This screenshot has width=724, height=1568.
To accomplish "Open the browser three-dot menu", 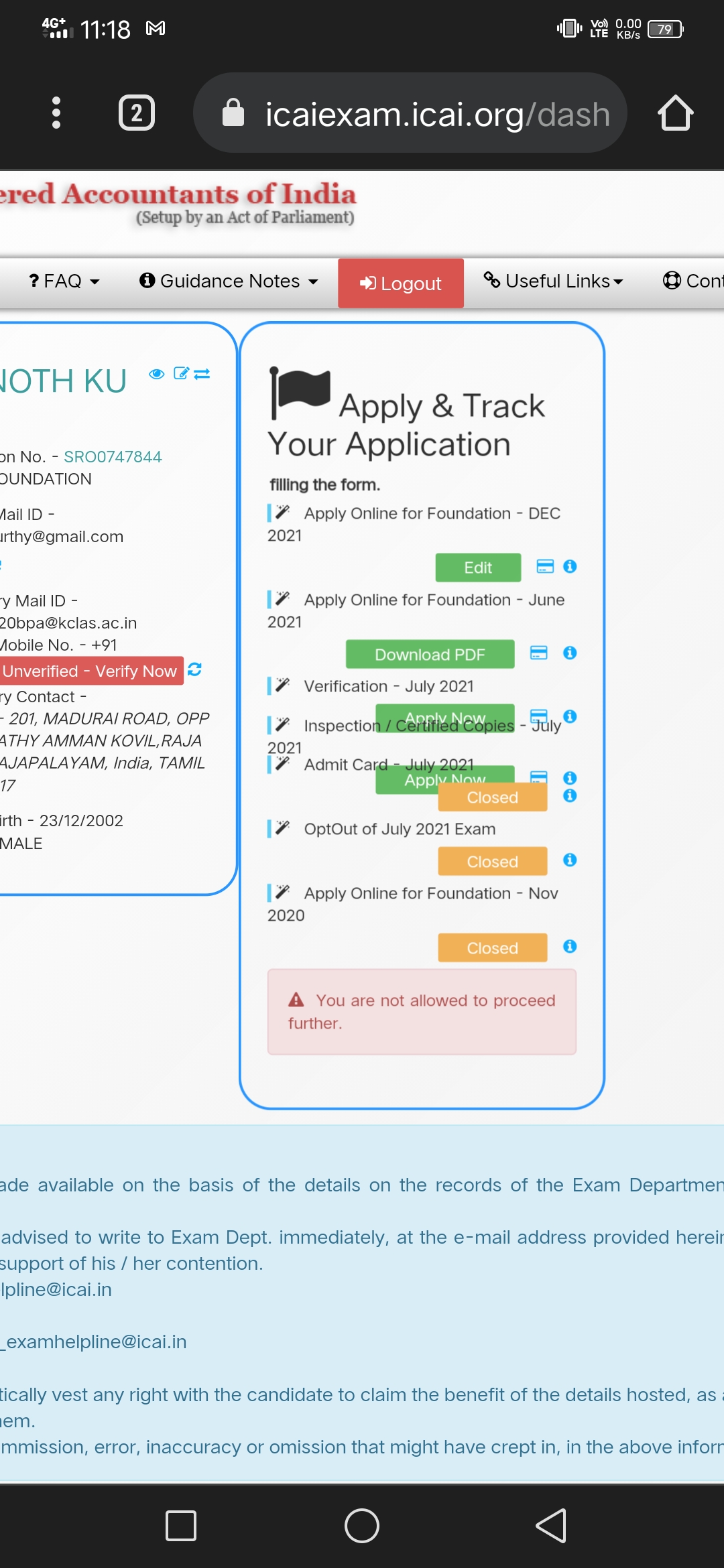I will pos(56,113).
